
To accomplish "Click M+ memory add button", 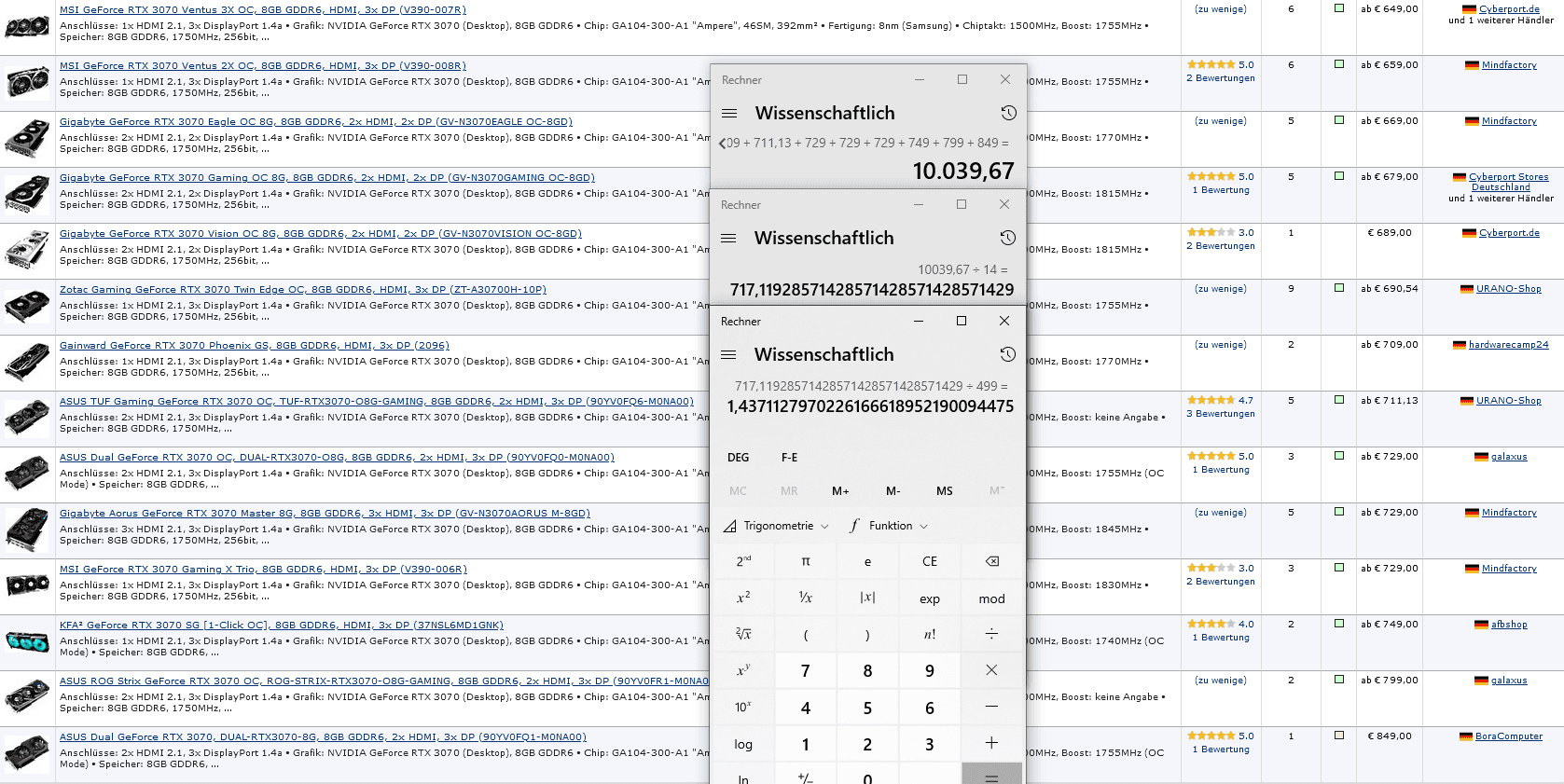I will [x=840, y=491].
